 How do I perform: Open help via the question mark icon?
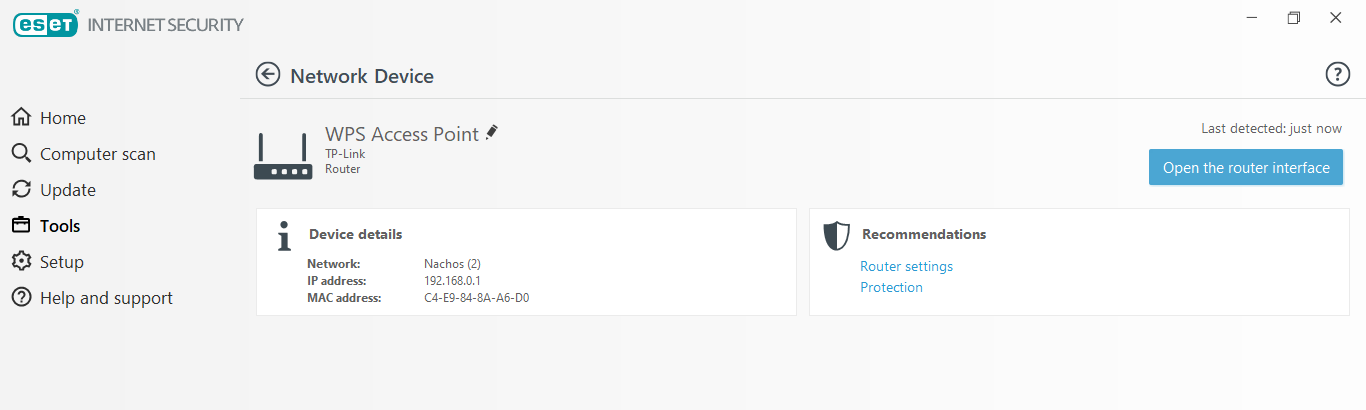click(1337, 74)
